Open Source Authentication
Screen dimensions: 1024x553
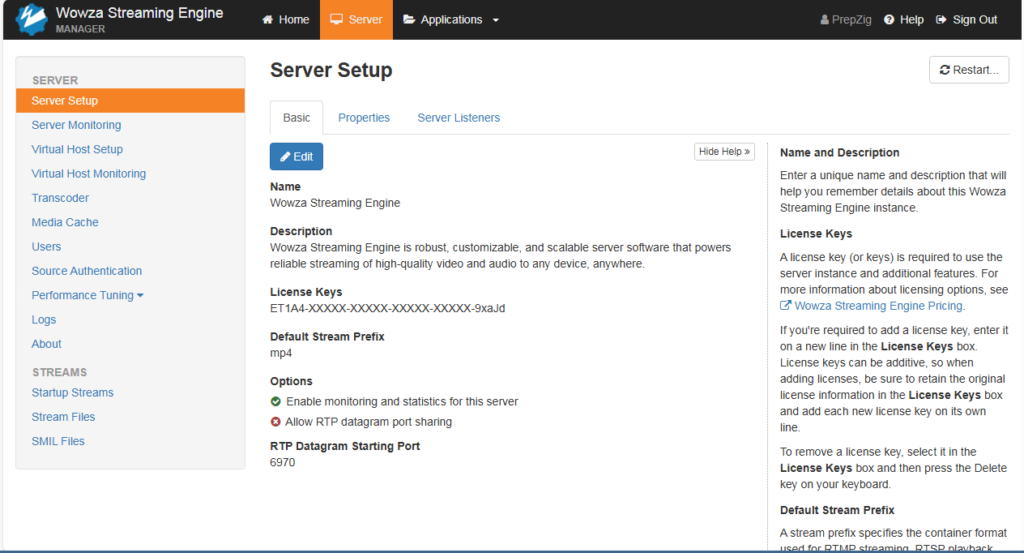pyautogui.click(x=87, y=271)
